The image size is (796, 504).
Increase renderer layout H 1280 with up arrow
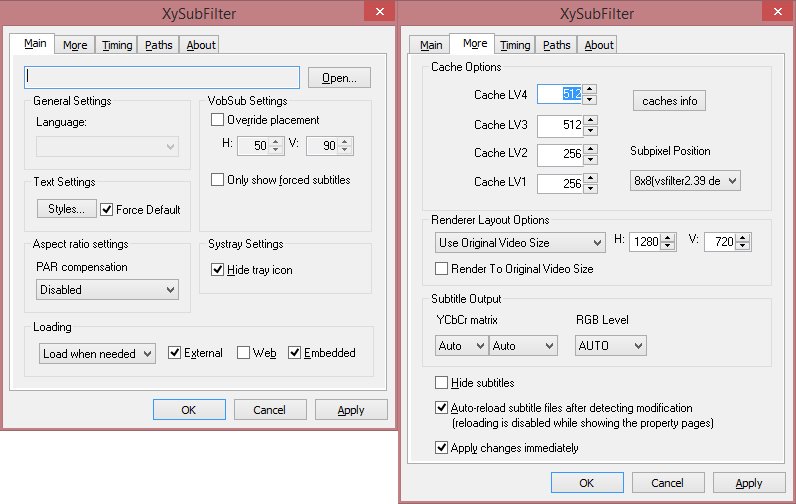pyautogui.click(x=668, y=238)
